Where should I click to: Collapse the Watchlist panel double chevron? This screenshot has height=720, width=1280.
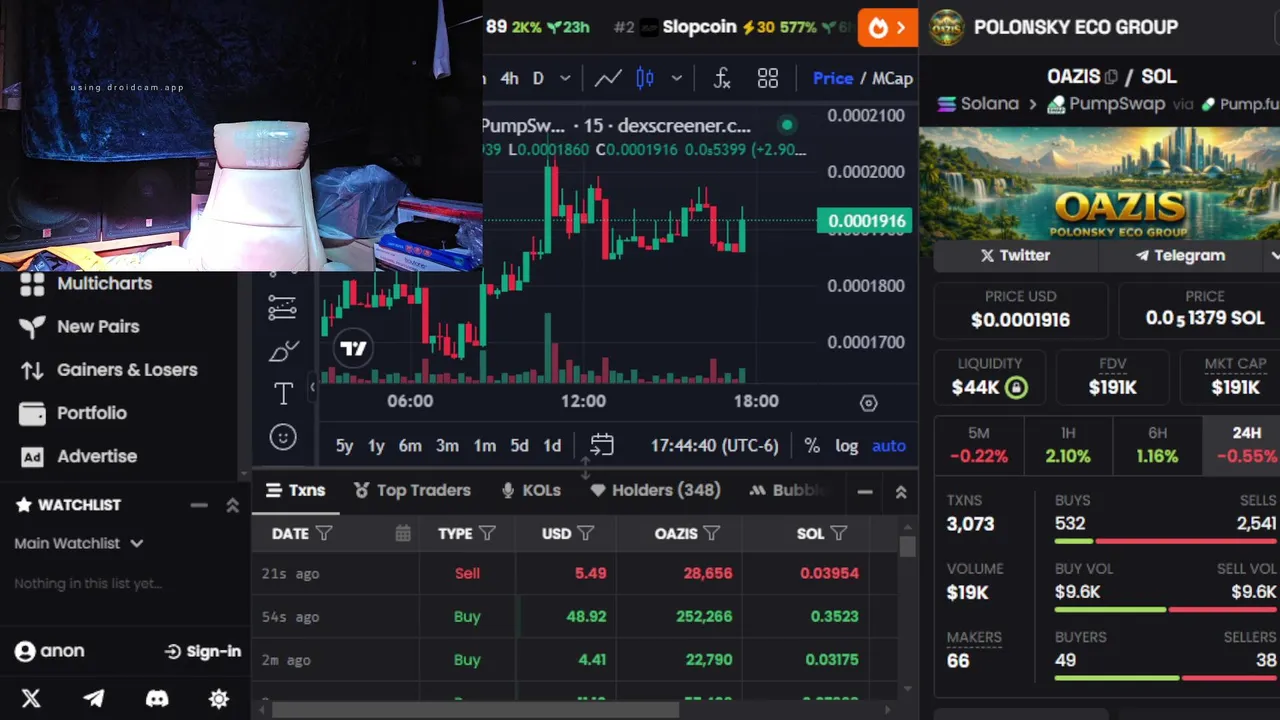click(x=232, y=505)
